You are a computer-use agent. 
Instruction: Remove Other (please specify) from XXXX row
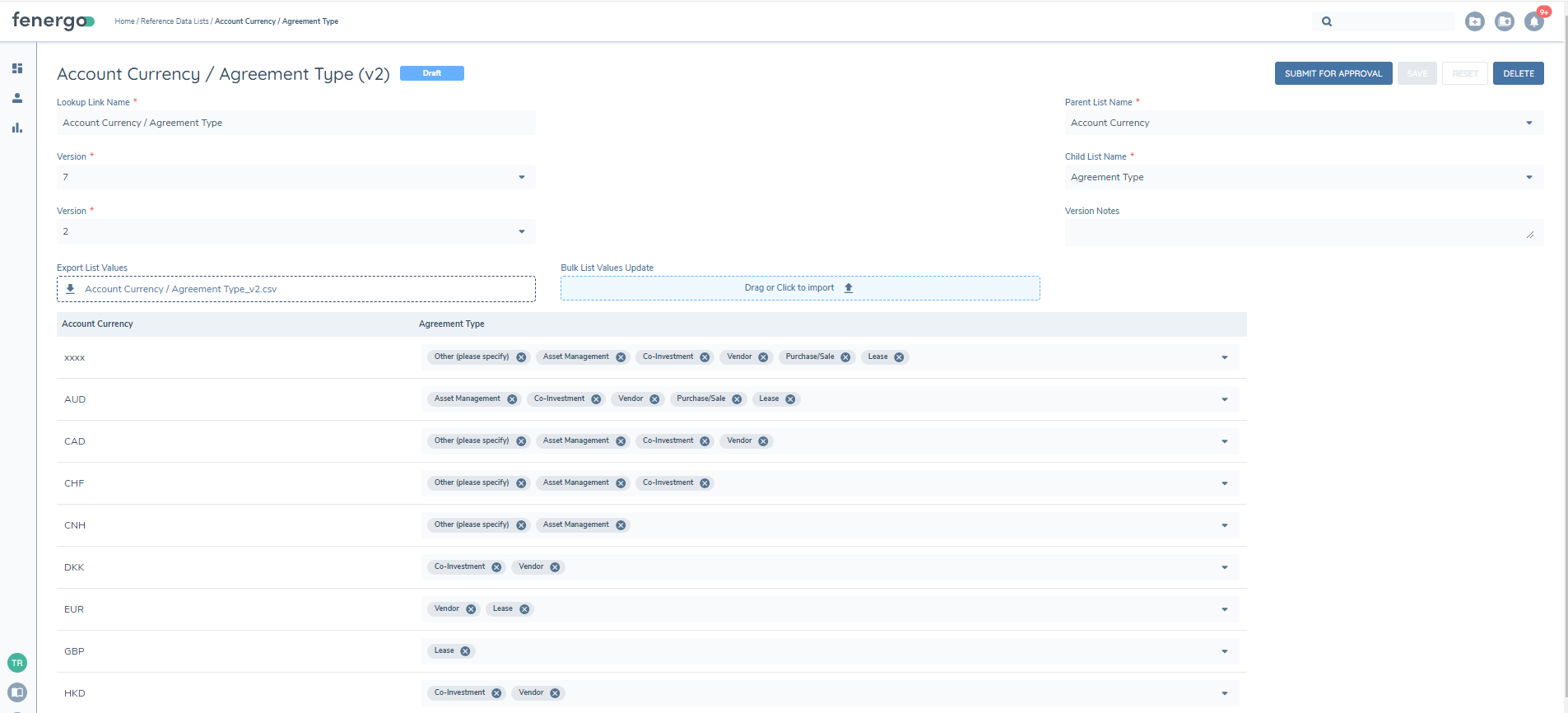(x=521, y=357)
